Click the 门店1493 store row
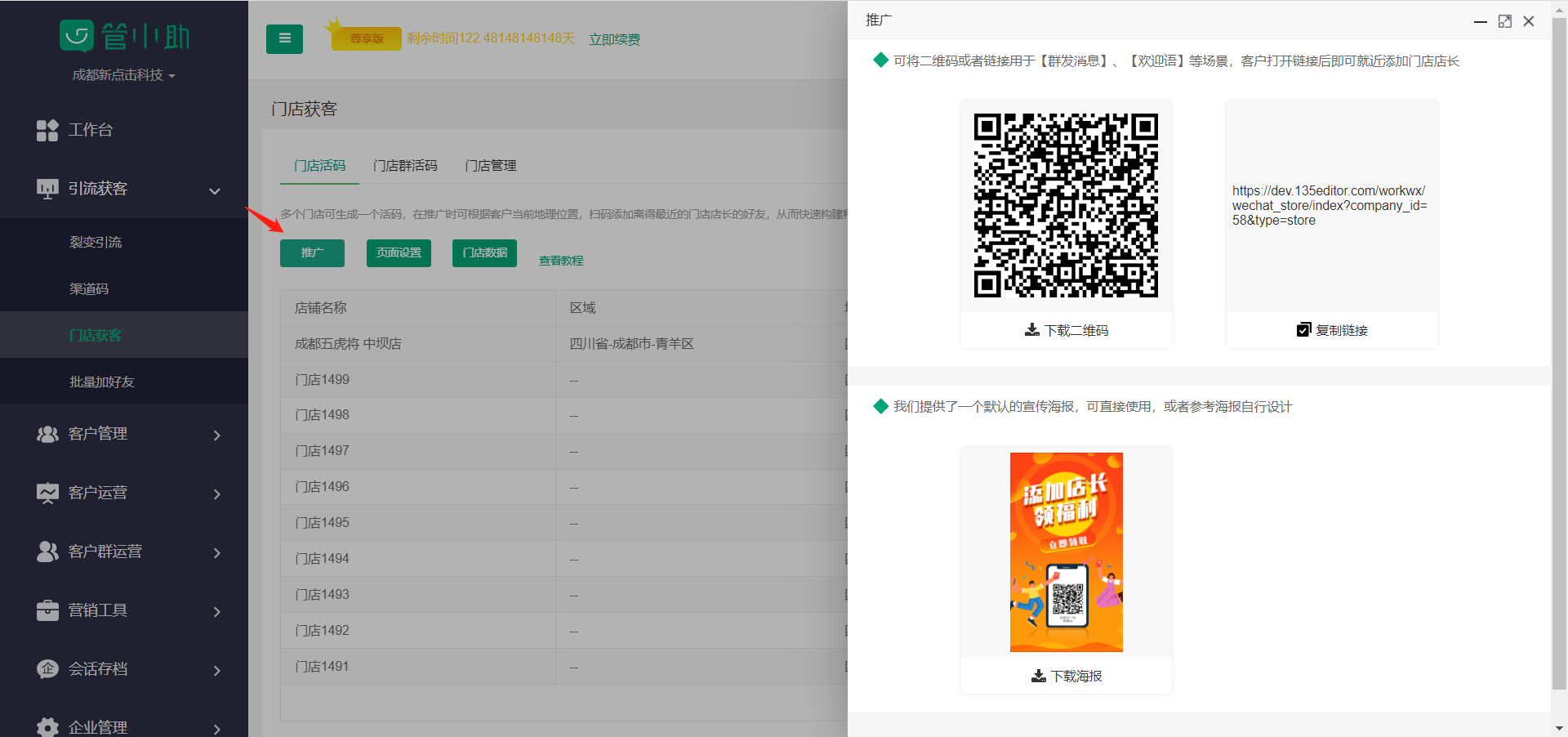This screenshot has height=737, width=1568. (x=563, y=595)
